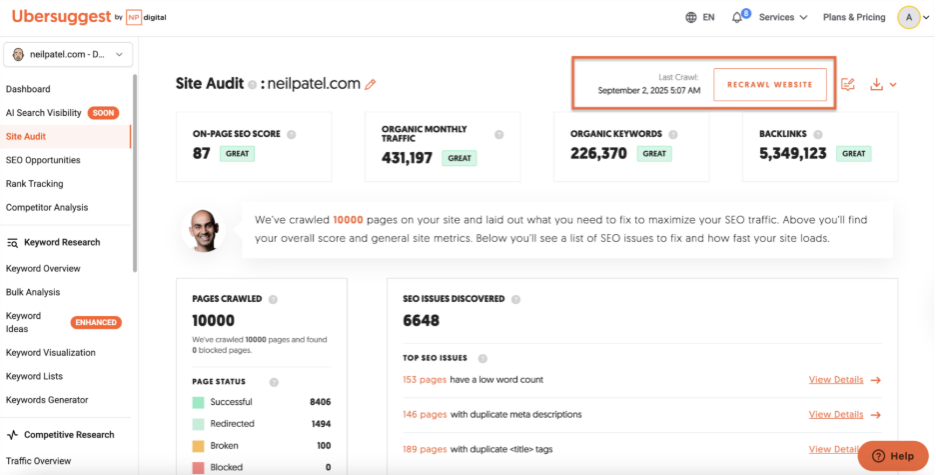Expand the export options chevron

[893, 85]
